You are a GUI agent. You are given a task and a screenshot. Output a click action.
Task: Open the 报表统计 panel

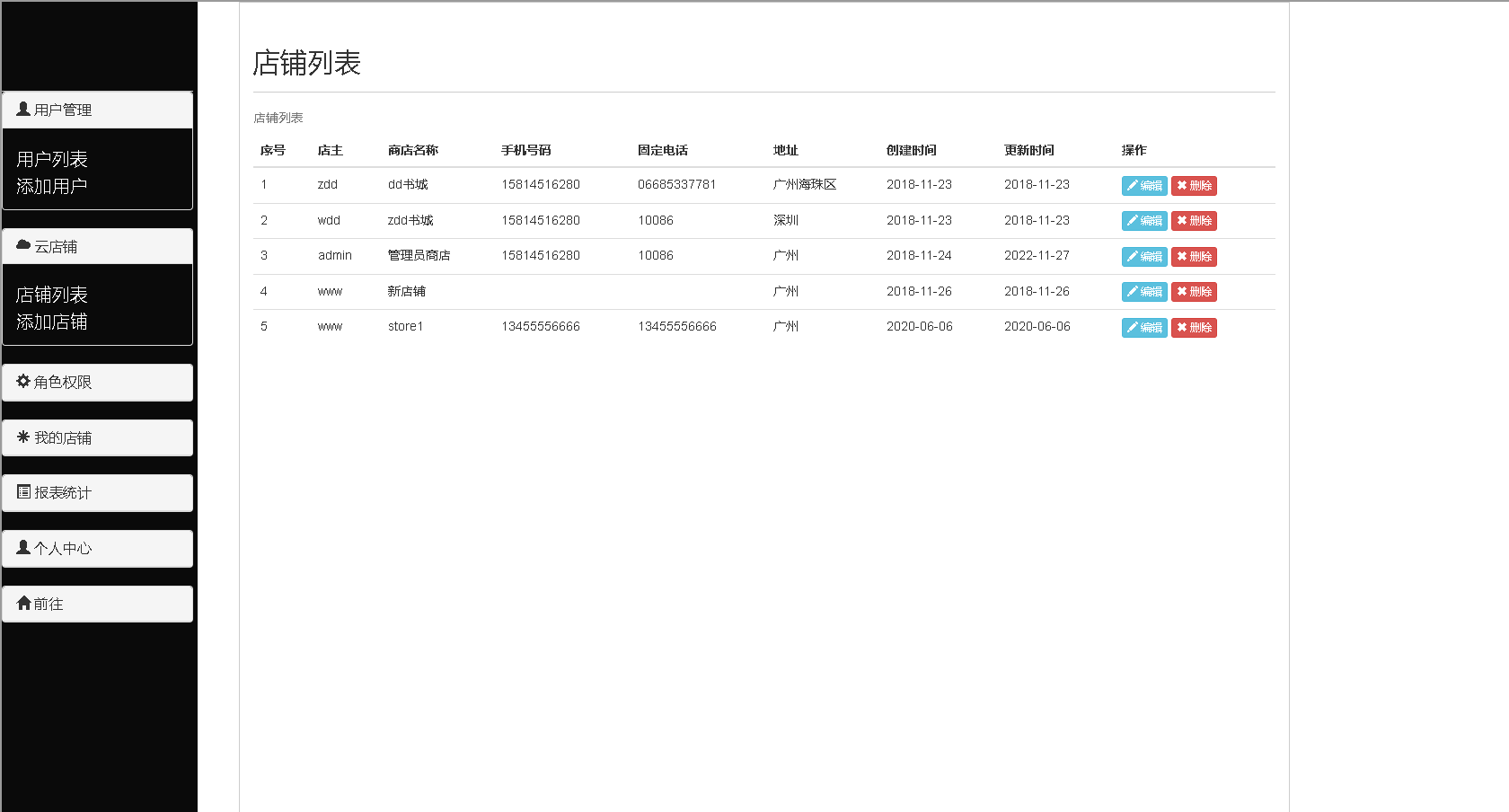[97, 493]
